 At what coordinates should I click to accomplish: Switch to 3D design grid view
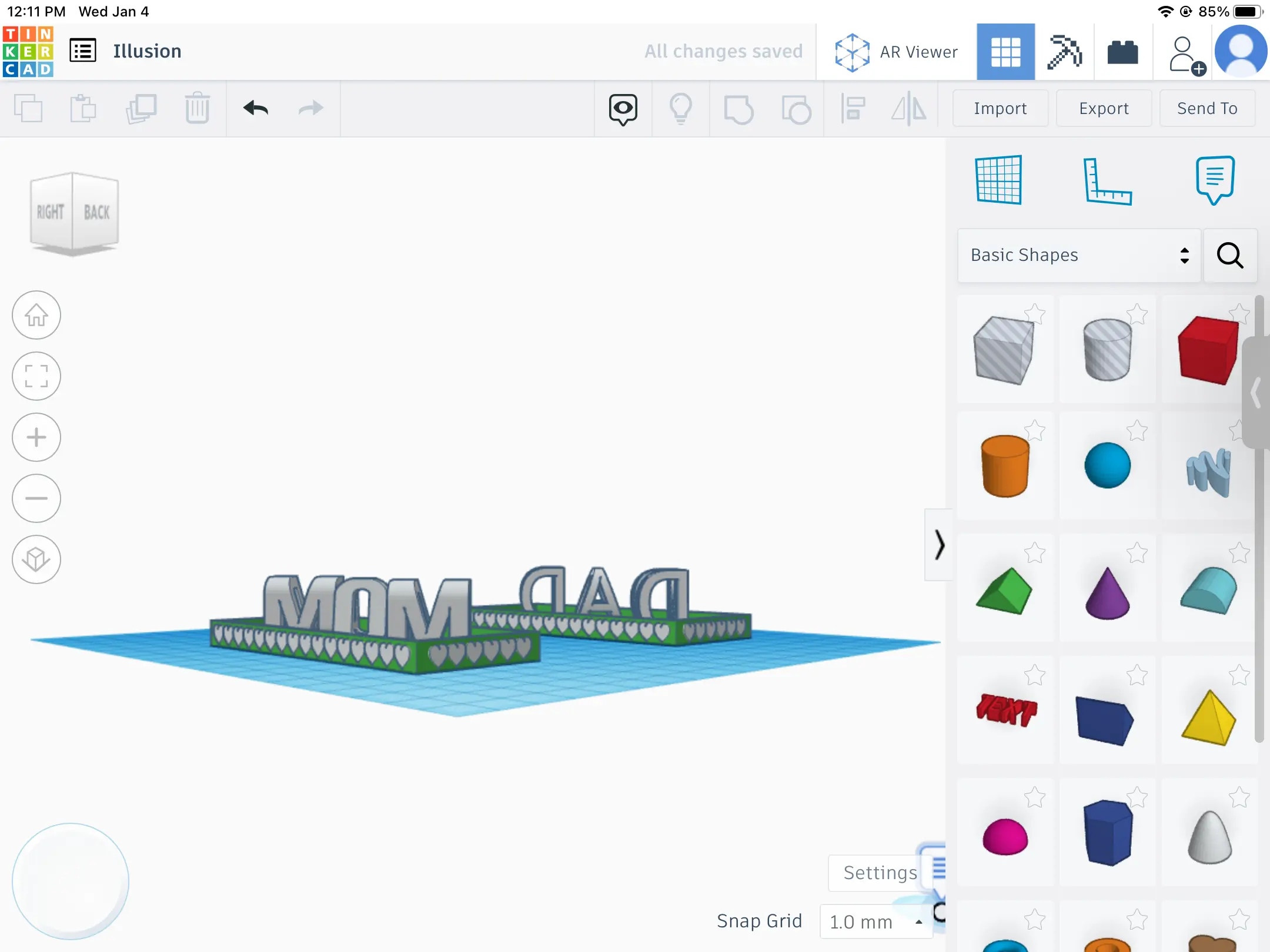[1005, 52]
